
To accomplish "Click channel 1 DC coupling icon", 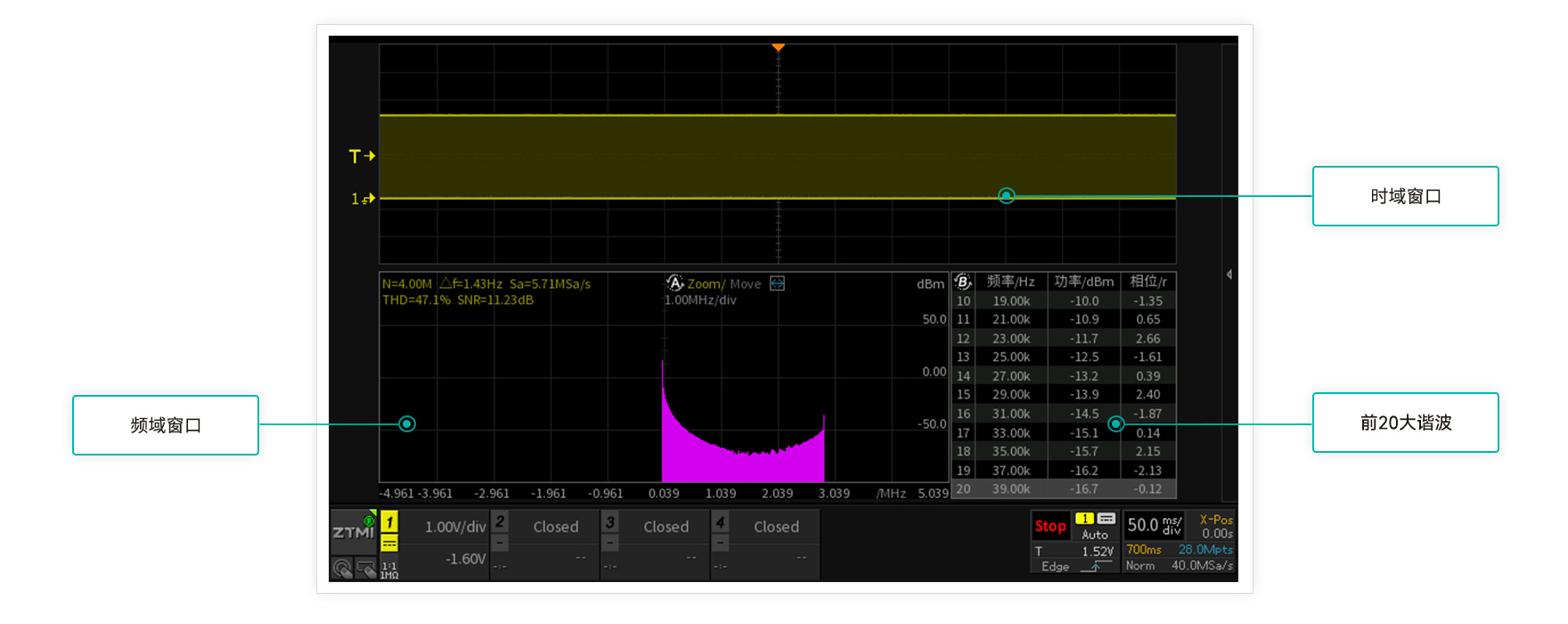I will (389, 543).
